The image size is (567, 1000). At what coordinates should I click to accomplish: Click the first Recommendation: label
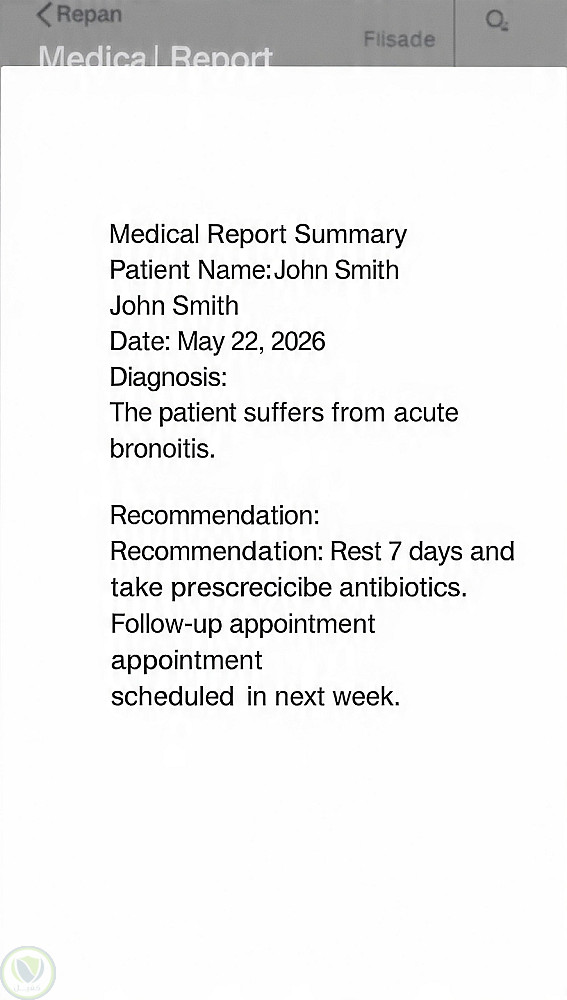point(215,515)
